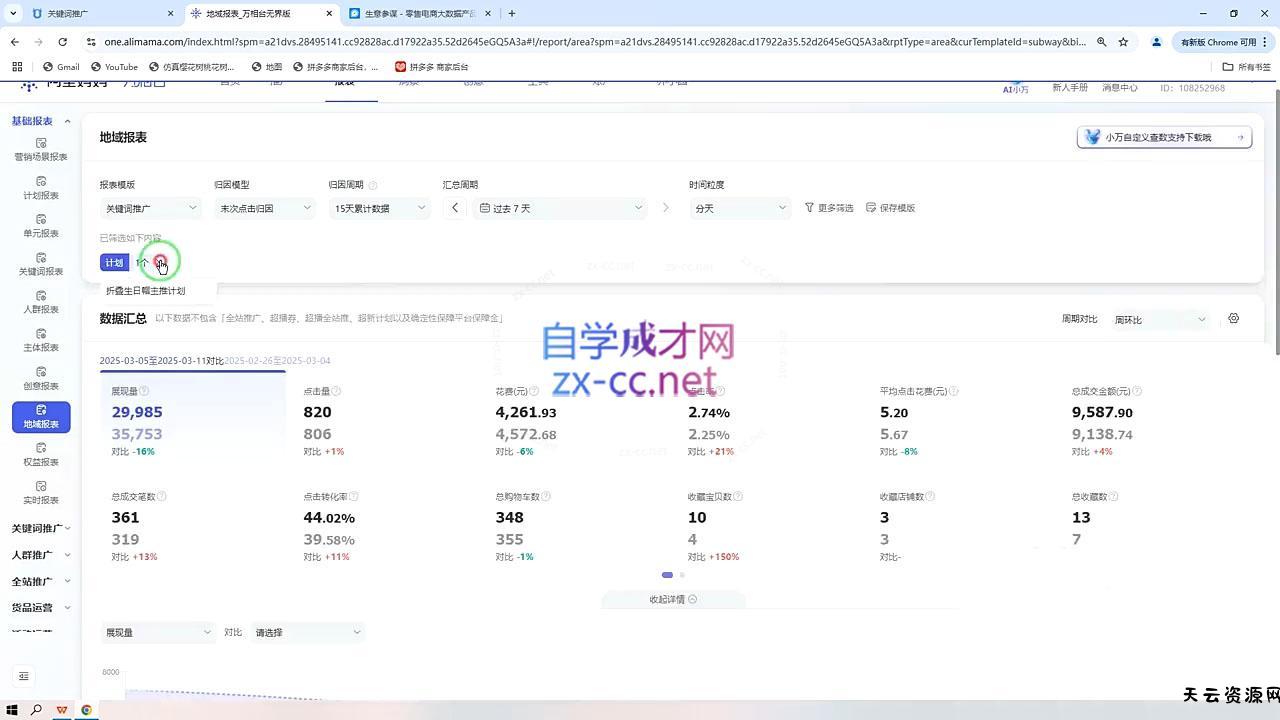Expand the 人群推广 sidebar section

tap(41, 555)
